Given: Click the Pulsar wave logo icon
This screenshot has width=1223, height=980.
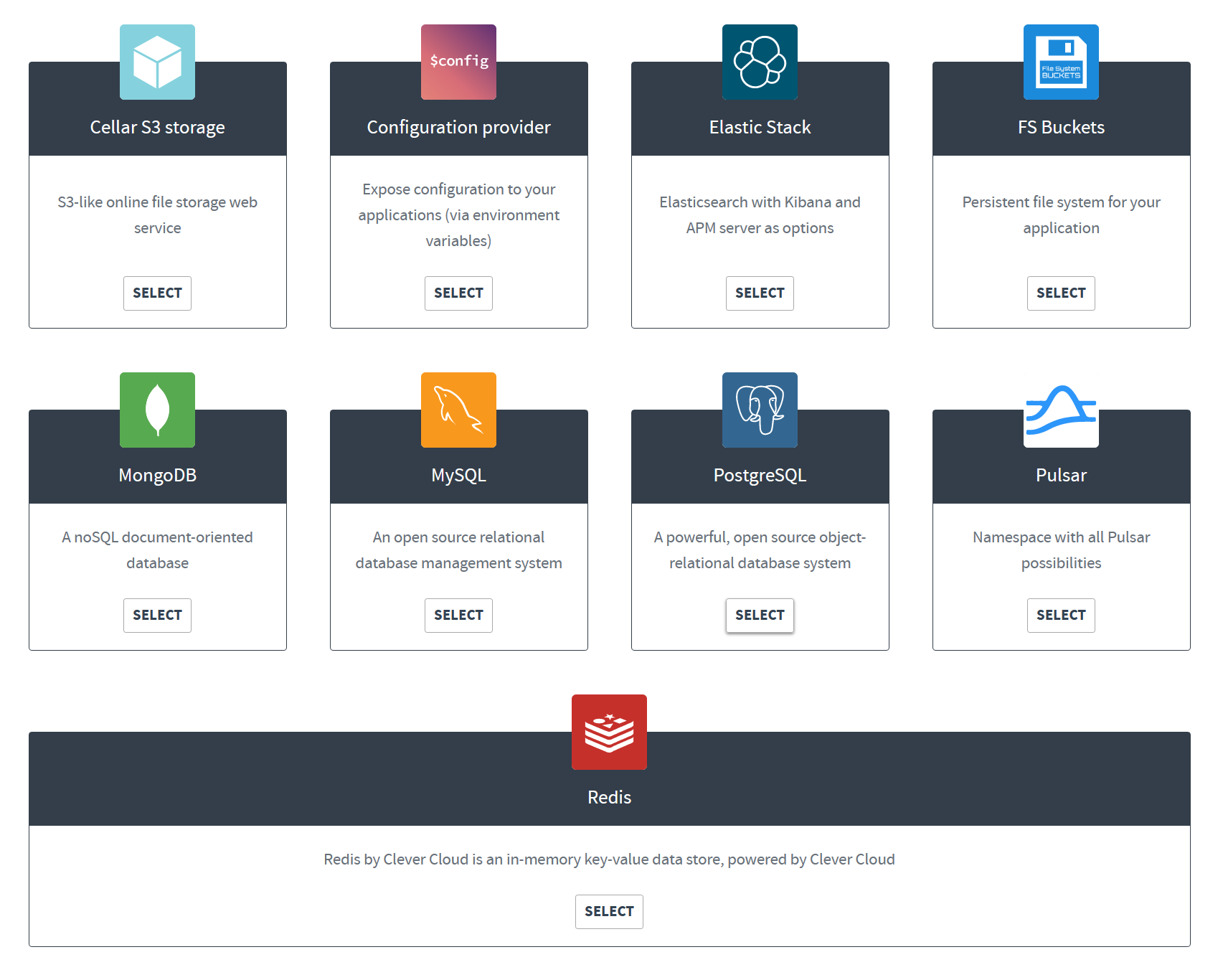Looking at the screenshot, I should pos(1061,410).
